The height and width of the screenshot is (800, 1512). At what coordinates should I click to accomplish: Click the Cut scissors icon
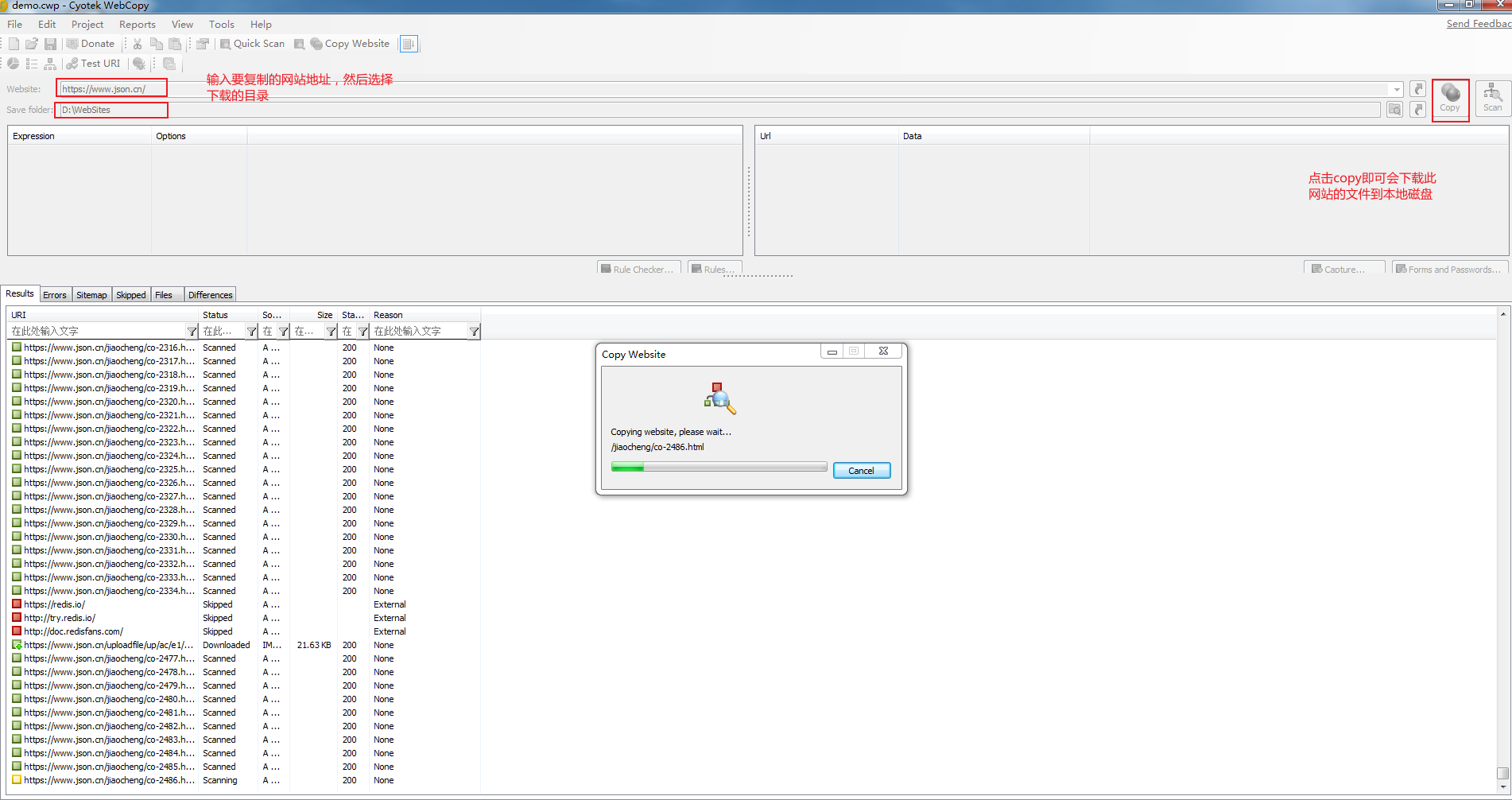click(138, 44)
